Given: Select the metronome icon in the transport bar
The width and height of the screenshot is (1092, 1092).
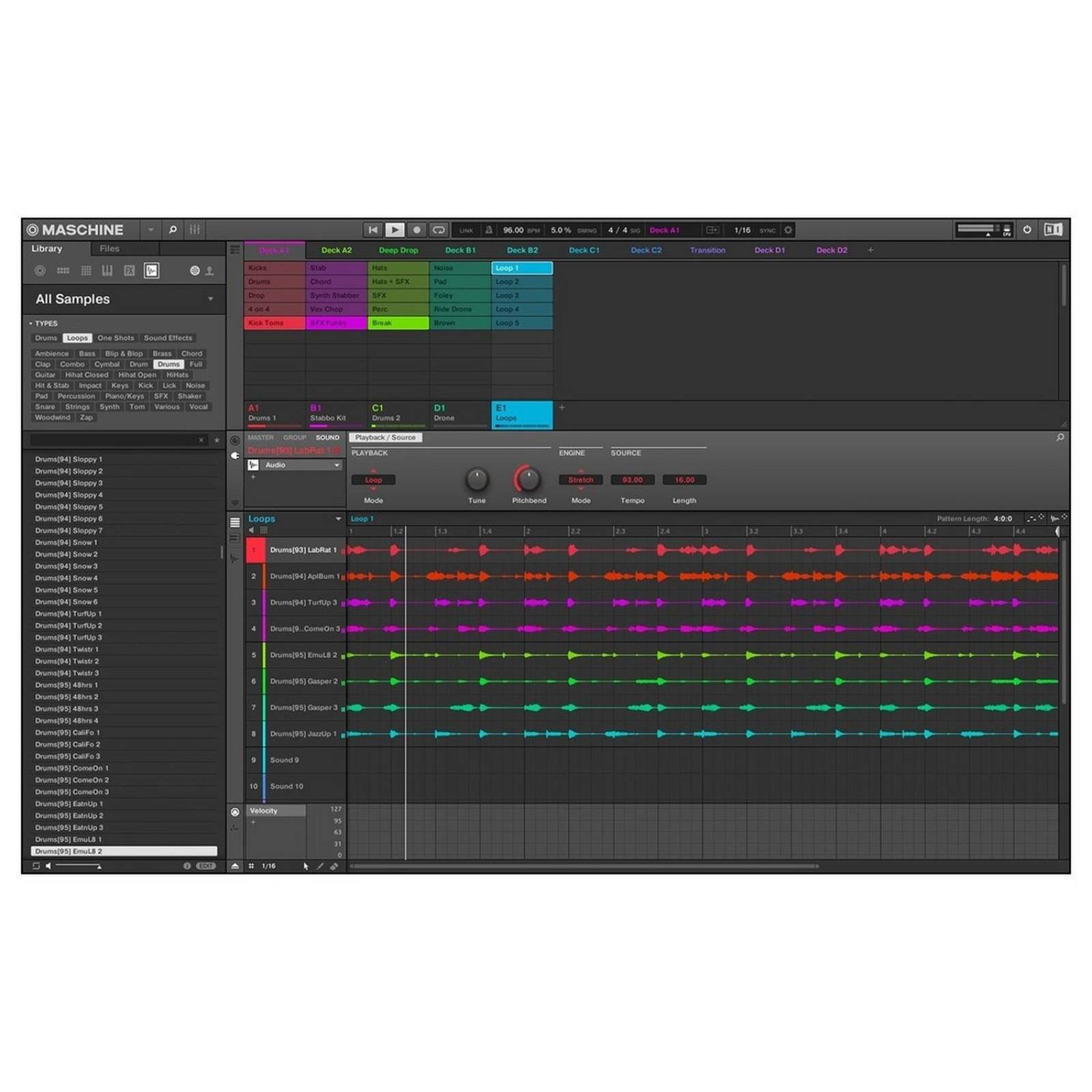Looking at the screenshot, I should (x=489, y=230).
